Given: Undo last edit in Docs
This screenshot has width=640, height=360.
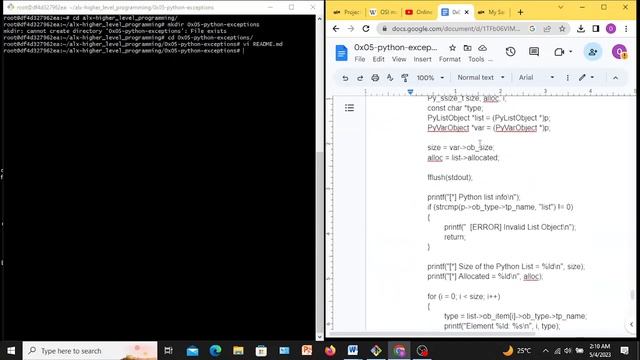Looking at the screenshot, I should tap(345, 78).
